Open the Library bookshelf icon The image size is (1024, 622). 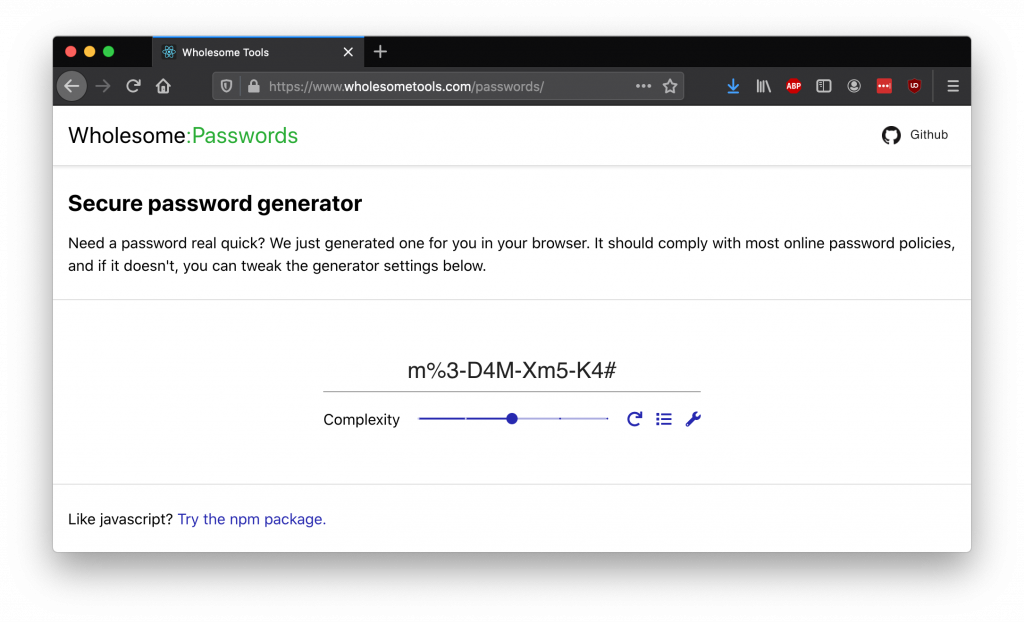(763, 86)
